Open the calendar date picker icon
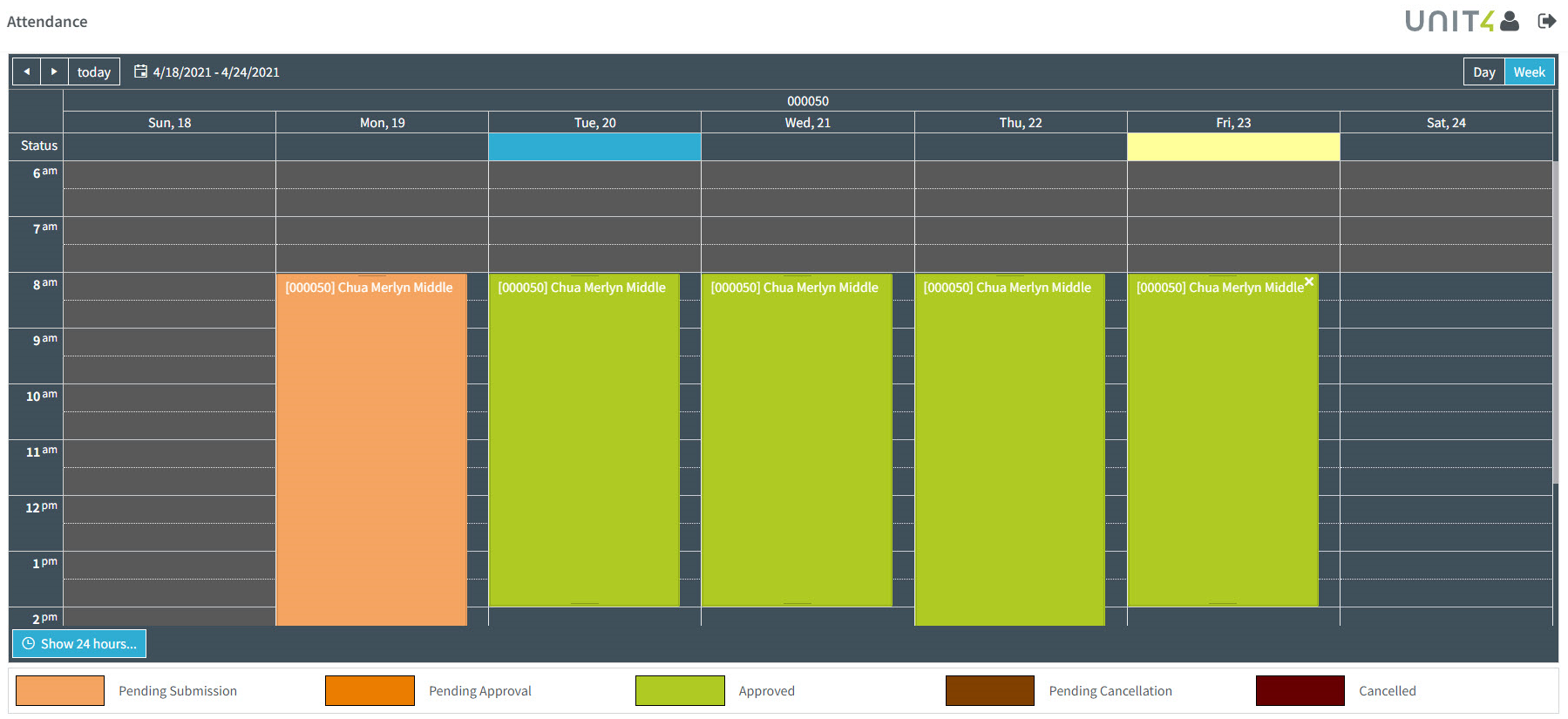This screenshot has height=719, width=1568. pyautogui.click(x=140, y=71)
